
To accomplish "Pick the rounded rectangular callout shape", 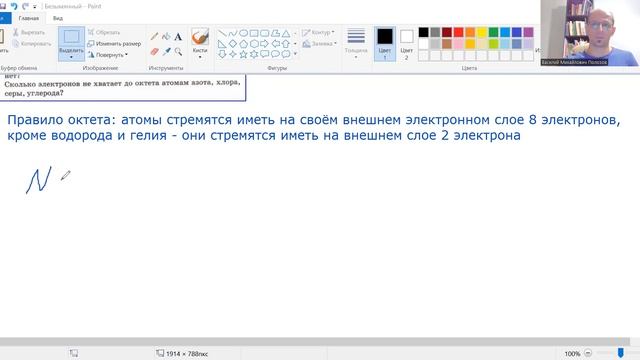I will (x=264, y=54).
